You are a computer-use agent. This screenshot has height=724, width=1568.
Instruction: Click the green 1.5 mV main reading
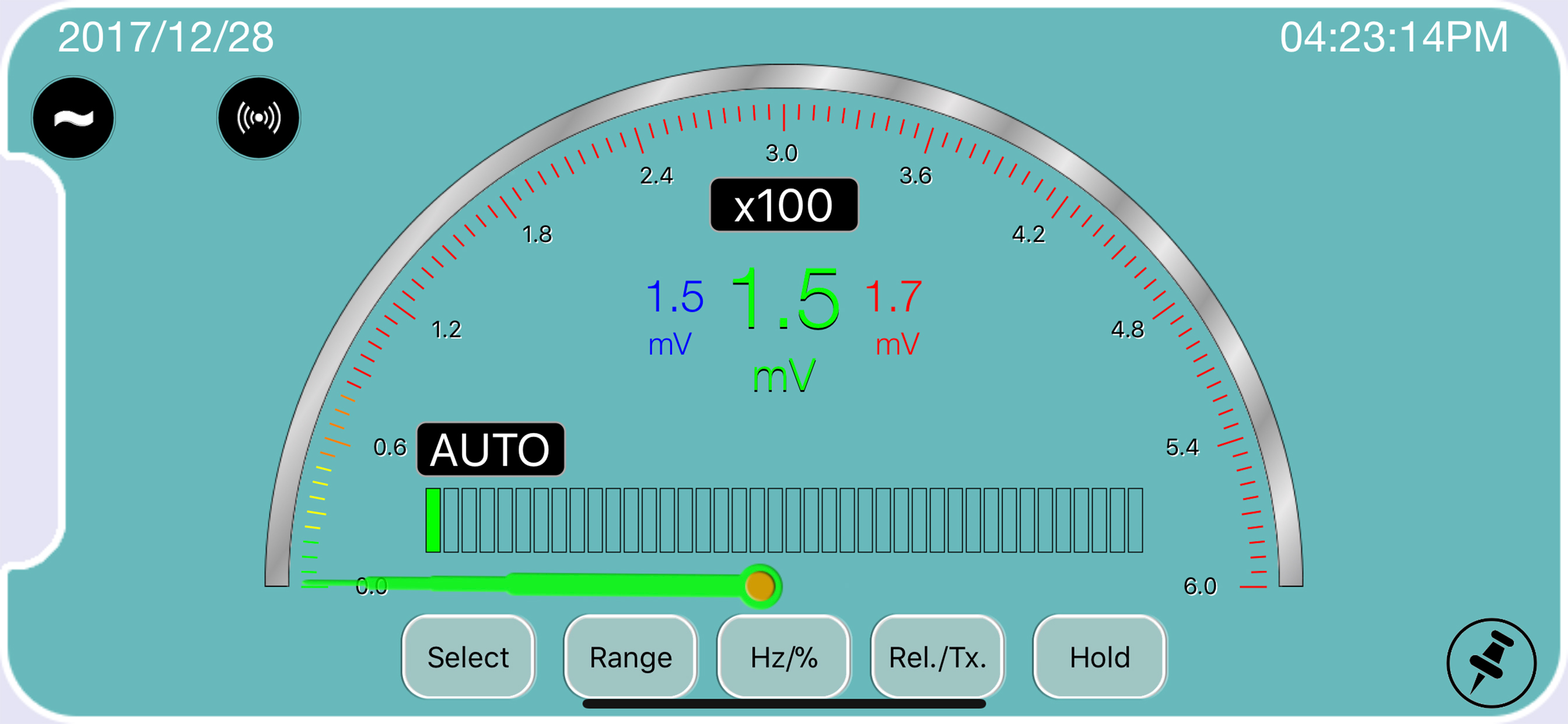click(x=785, y=299)
